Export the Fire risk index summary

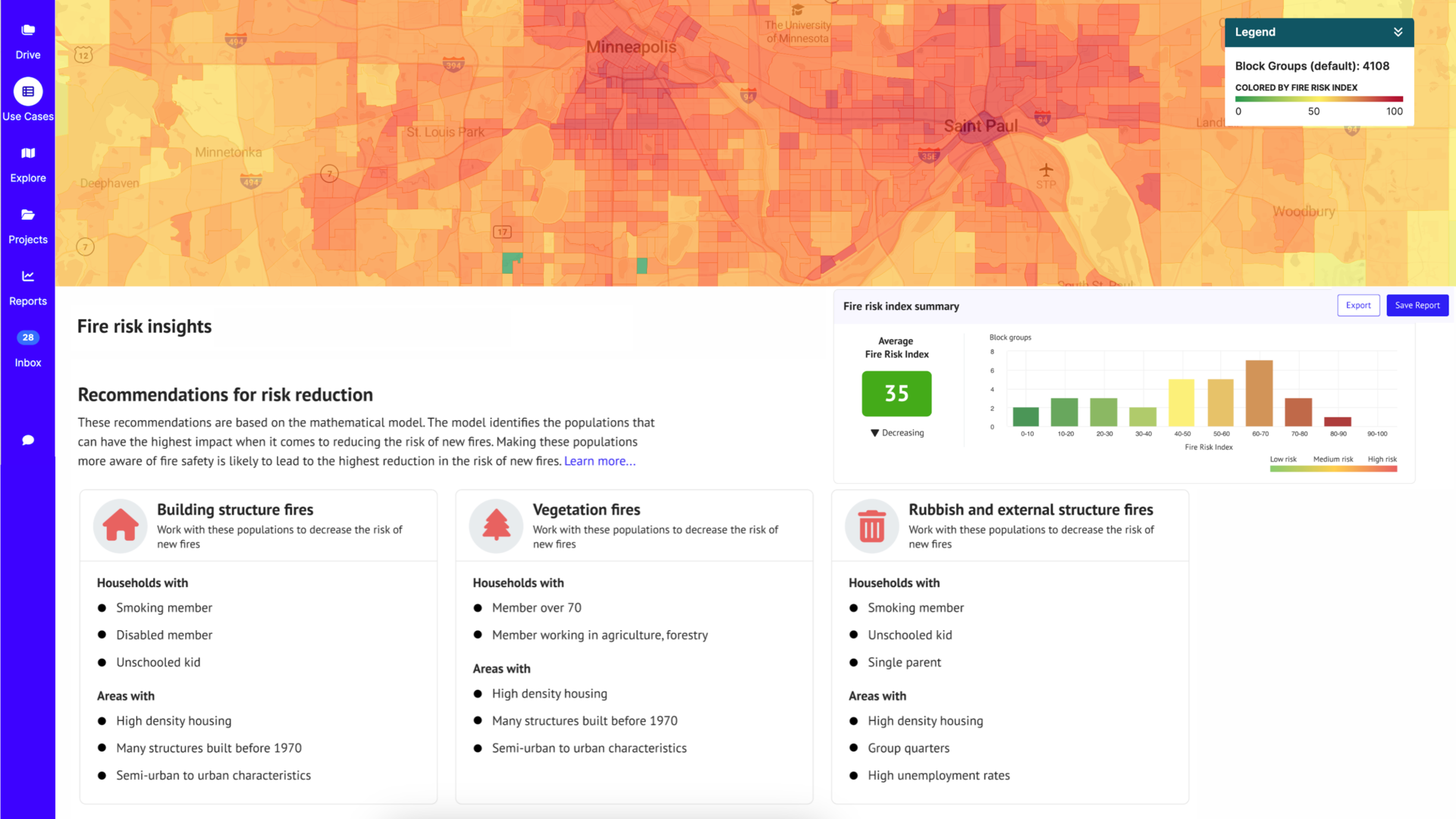(1358, 305)
